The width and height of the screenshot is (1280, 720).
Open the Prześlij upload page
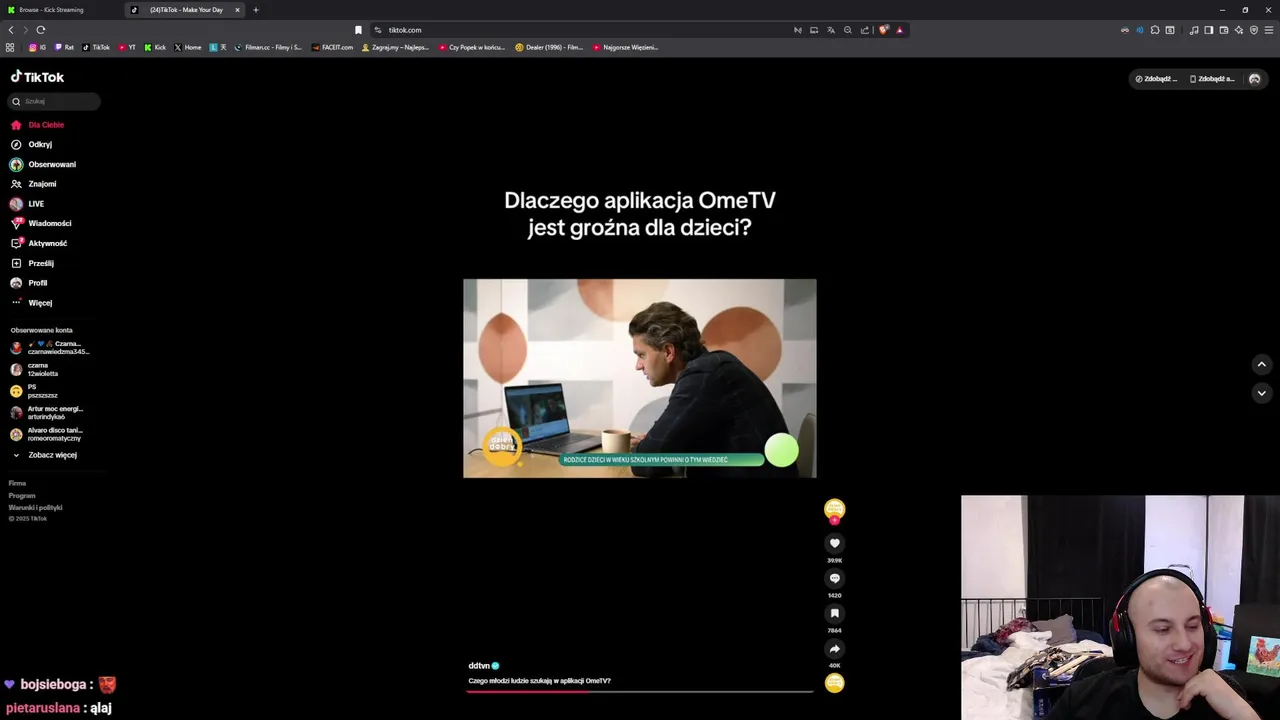32,263
